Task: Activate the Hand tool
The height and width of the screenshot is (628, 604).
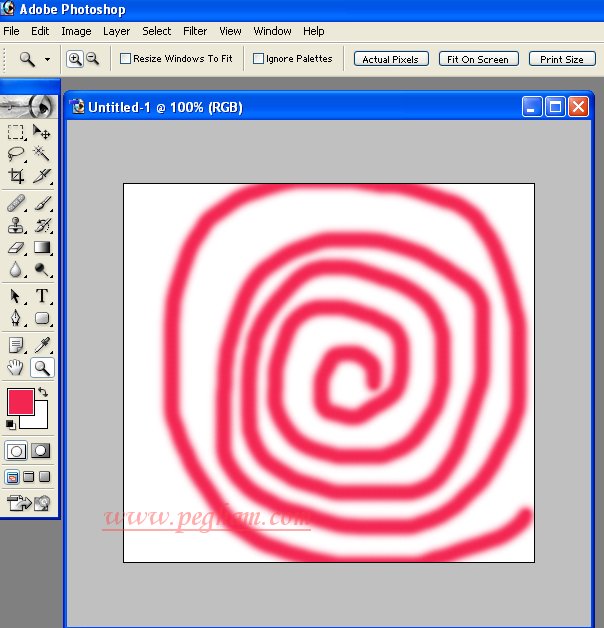Action: pyautogui.click(x=16, y=368)
